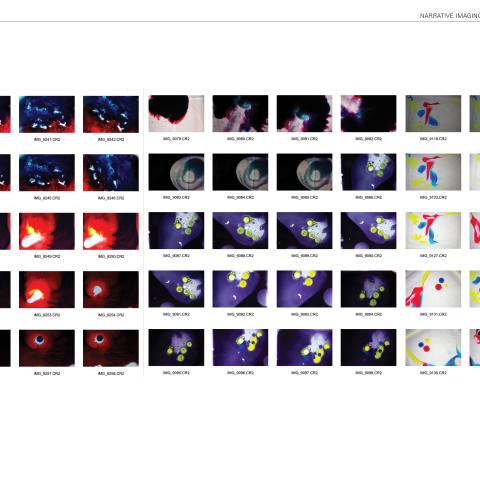
Task: Click the IMG_9087.CR2 purple thumbnail with yellow dots
Action: pyautogui.click(x=176, y=231)
